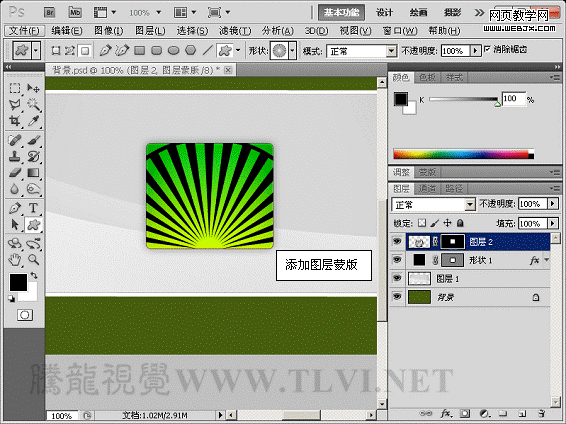Select the Dodge tool
Image resolution: width=566 pixels, height=424 pixels.
tap(34, 189)
